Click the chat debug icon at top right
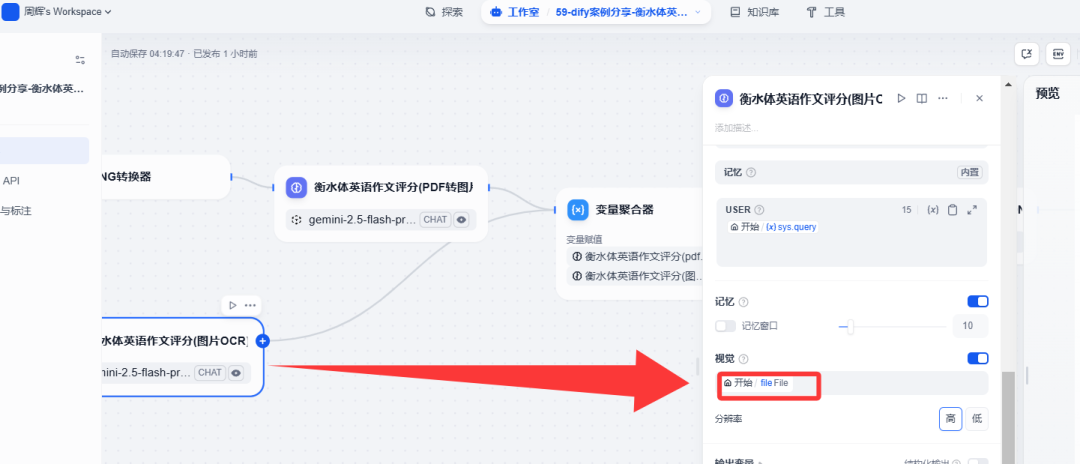 coord(1026,54)
